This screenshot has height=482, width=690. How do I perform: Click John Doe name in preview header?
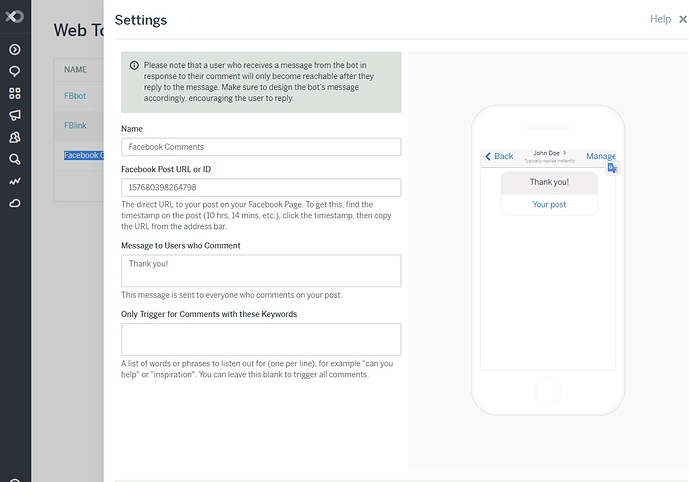[x=547, y=153]
